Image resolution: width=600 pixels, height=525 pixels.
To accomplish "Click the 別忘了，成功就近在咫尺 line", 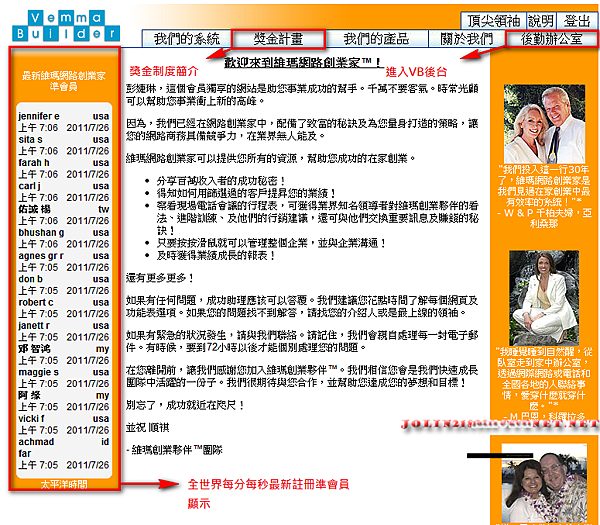I will 185,405.
